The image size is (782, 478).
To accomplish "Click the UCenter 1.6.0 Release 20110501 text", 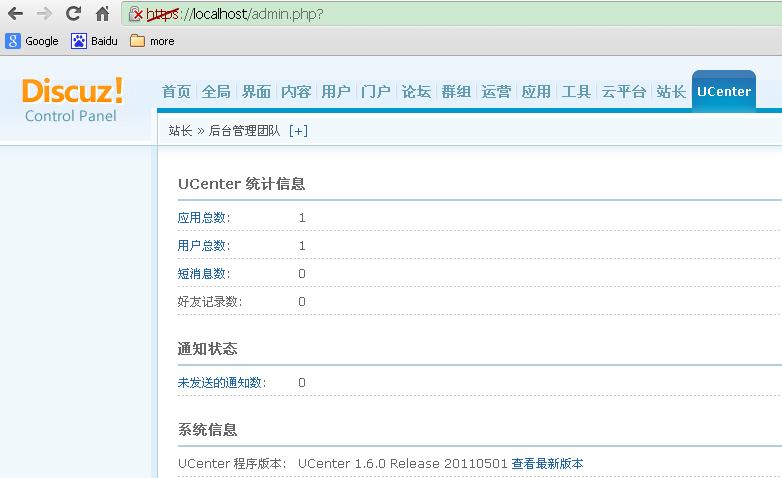I will 402,464.
